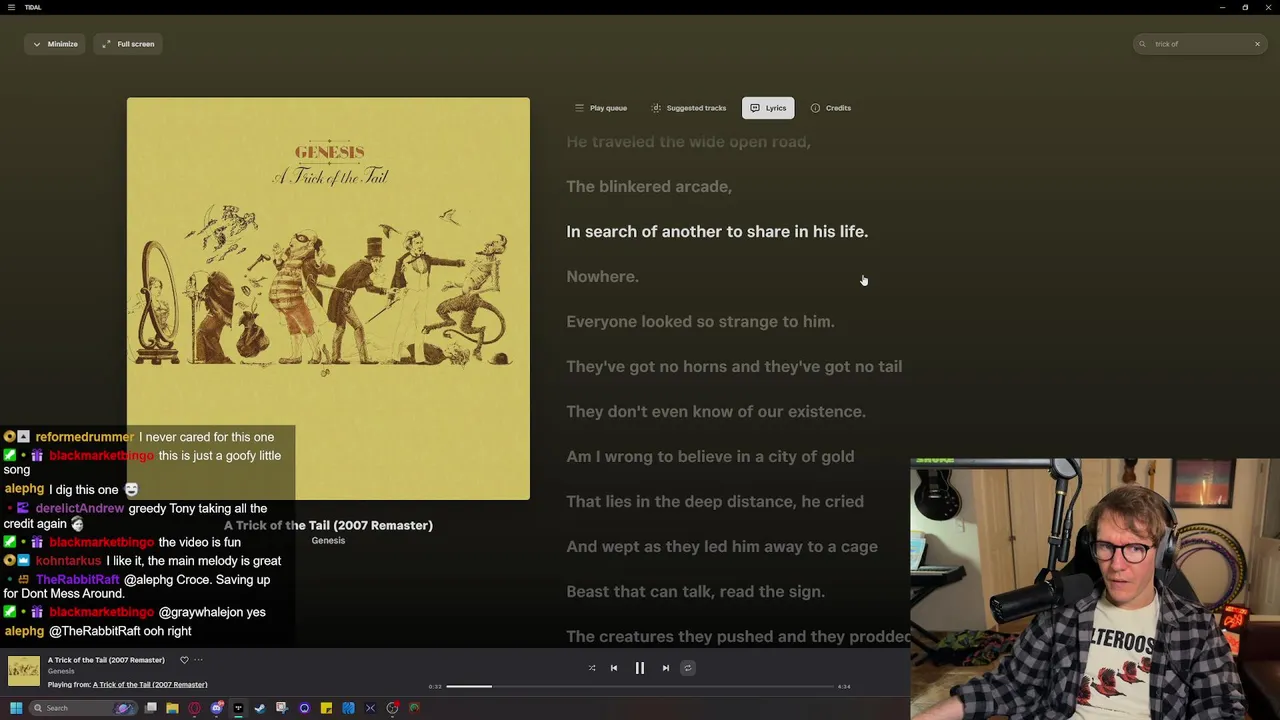Toggle repeat mode
Image resolution: width=1280 pixels, height=720 pixels.
point(688,668)
